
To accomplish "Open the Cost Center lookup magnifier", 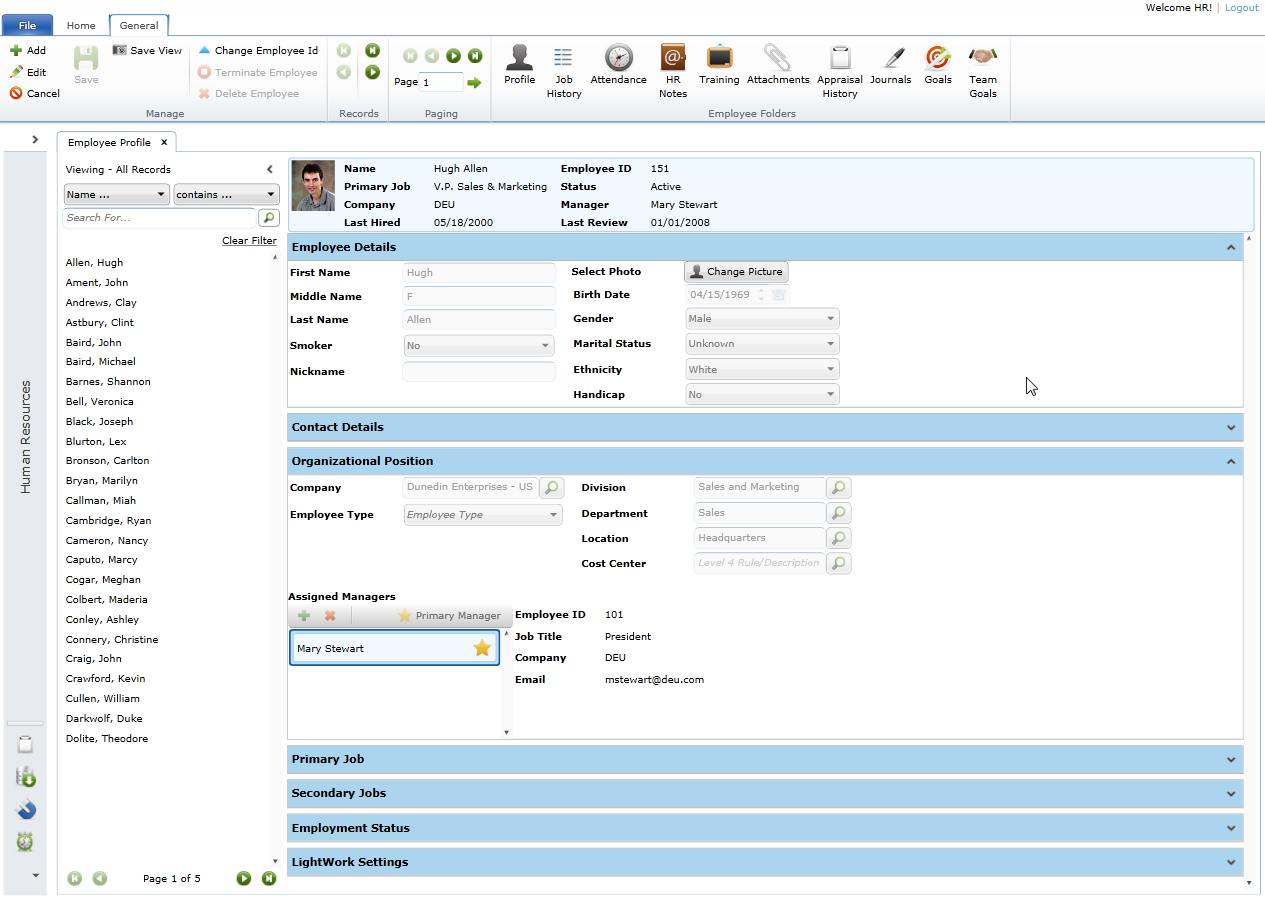I will (x=840, y=563).
